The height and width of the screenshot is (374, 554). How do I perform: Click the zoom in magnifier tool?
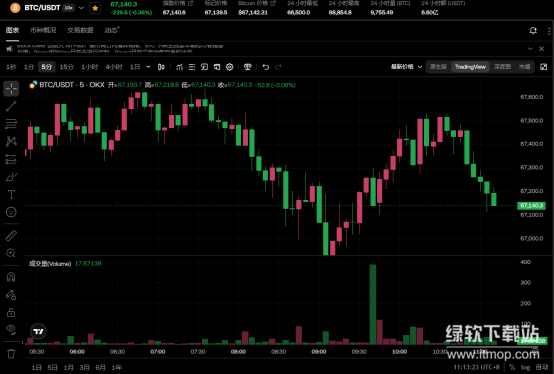[11, 253]
